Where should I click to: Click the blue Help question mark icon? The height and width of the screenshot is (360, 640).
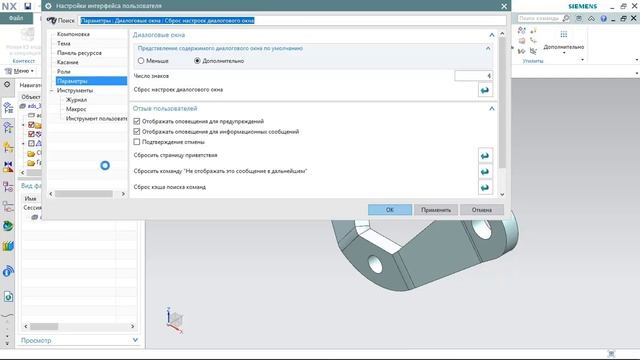click(x=603, y=18)
